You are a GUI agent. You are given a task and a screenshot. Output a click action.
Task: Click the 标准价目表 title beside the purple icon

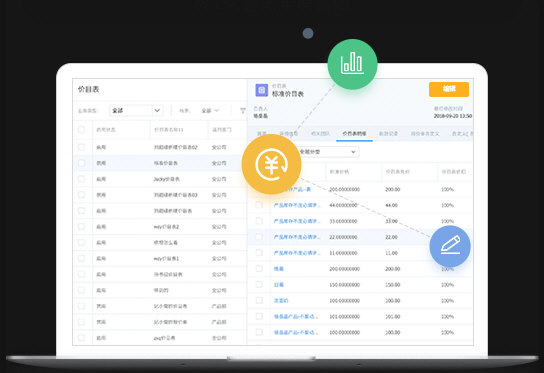(x=288, y=94)
